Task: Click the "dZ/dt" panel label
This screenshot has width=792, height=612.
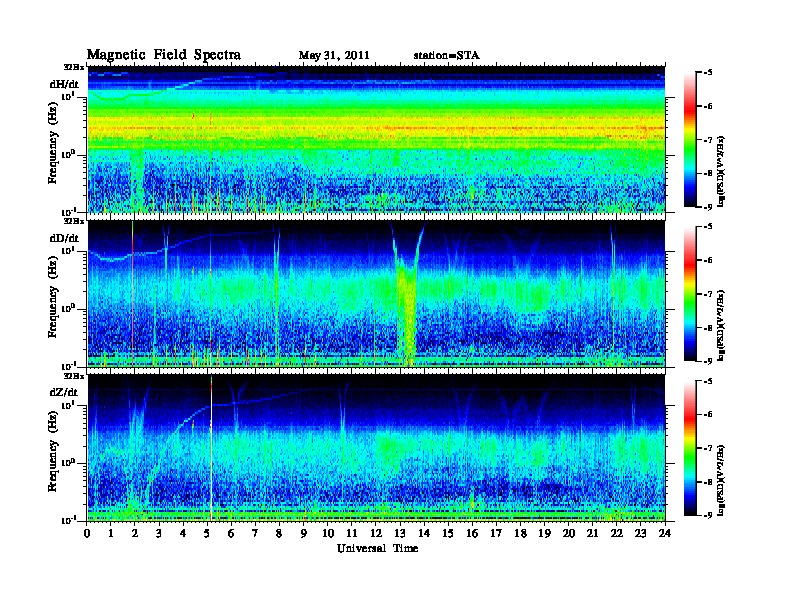Action: tap(64, 392)
